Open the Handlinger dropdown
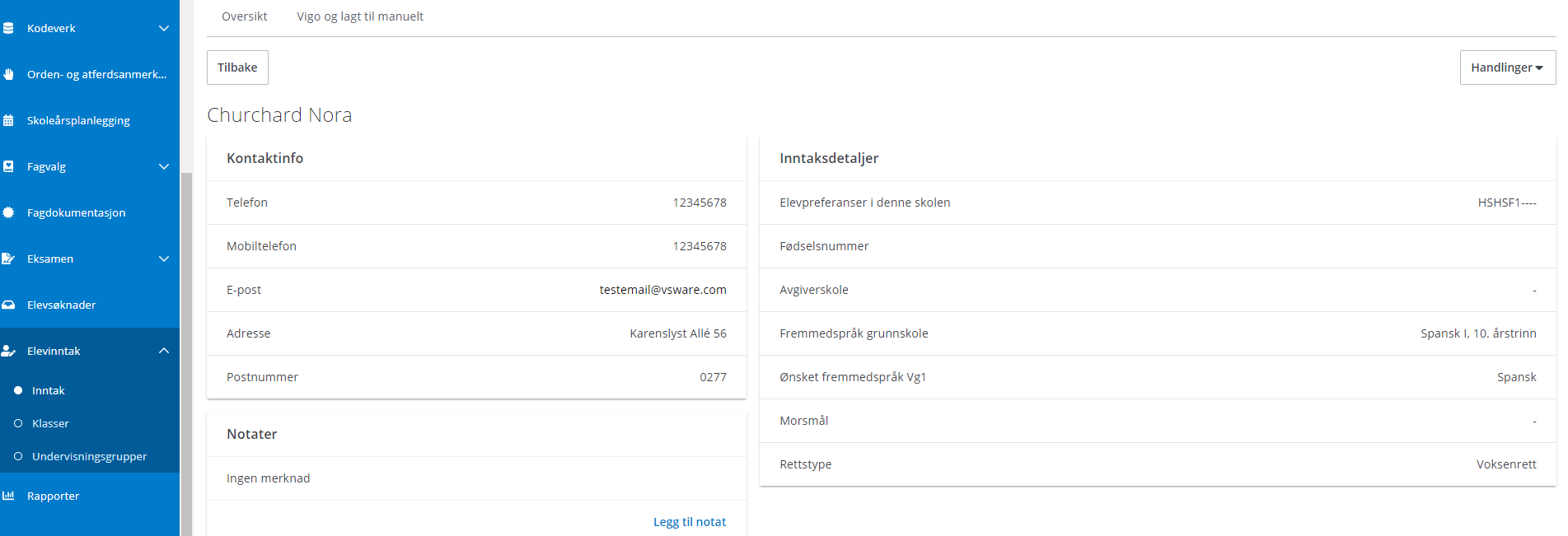 pos(1507,68)
